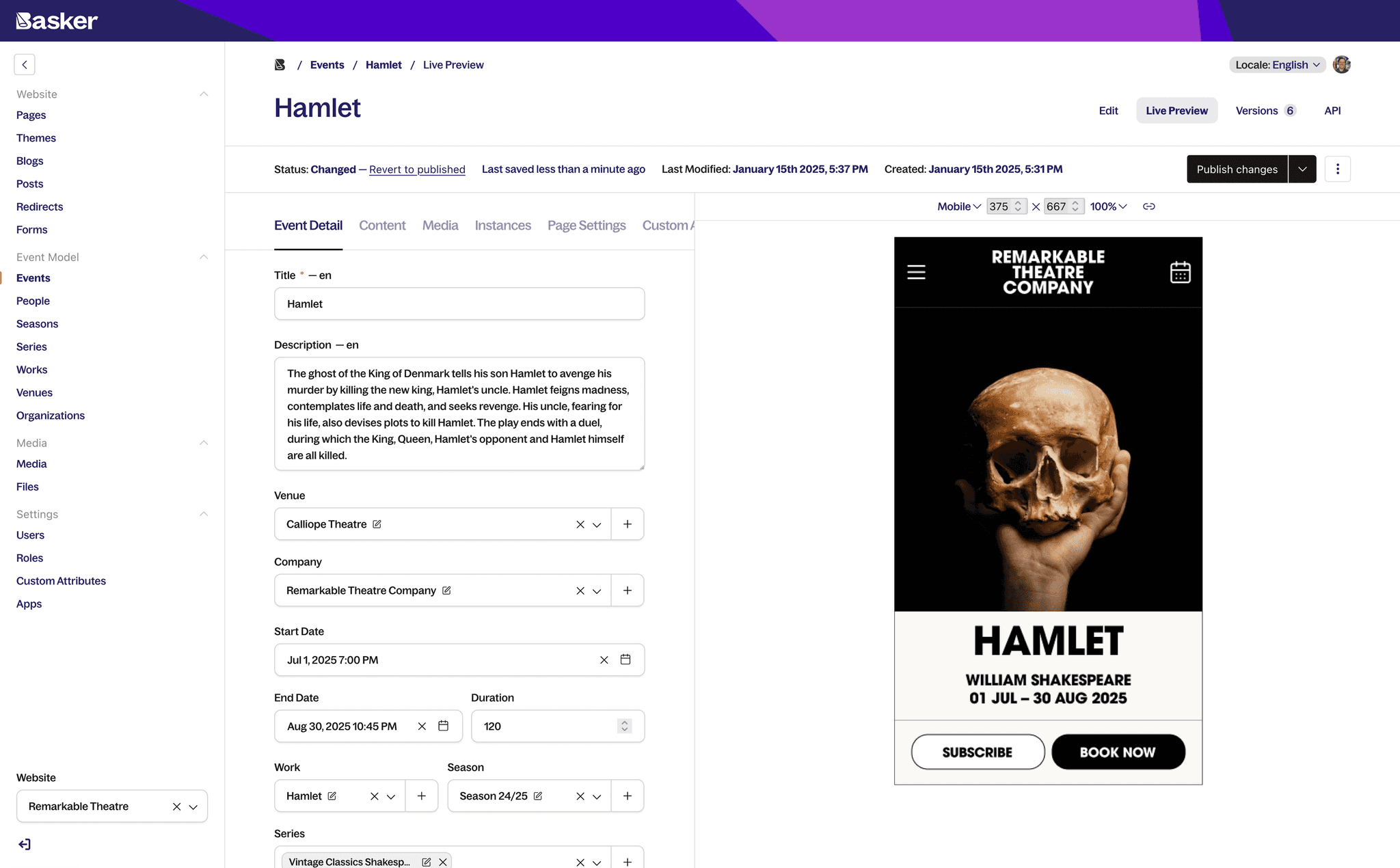Clear the End Date value
Viewport: 1400px width, 868px height.
coord(422,727)
